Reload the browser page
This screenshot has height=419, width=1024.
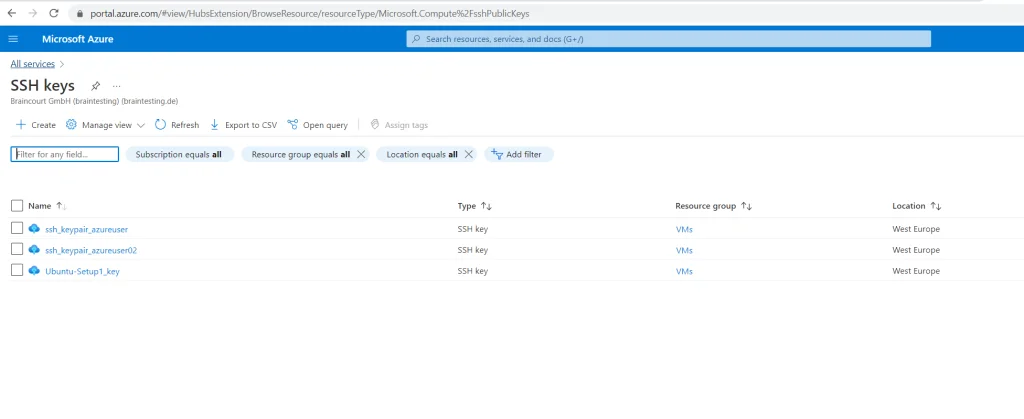click(x=54, y=13)
